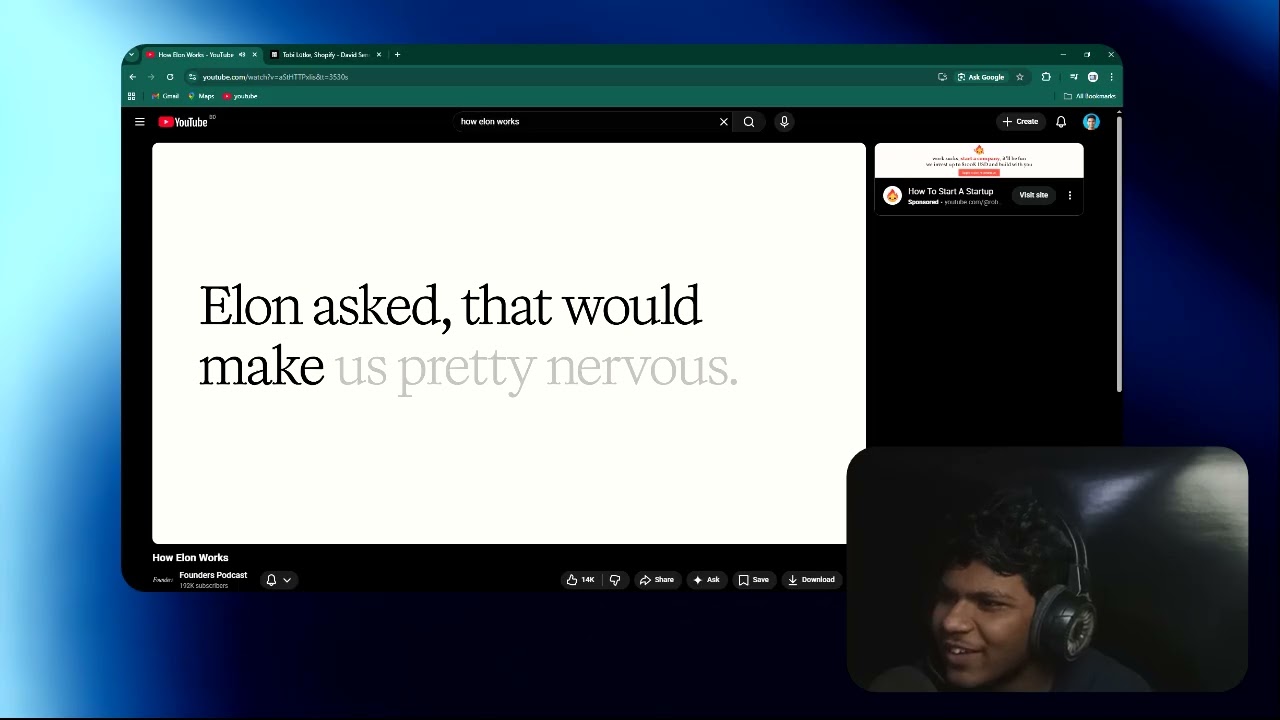
Task: Share the video
Action: click(657, 580)
